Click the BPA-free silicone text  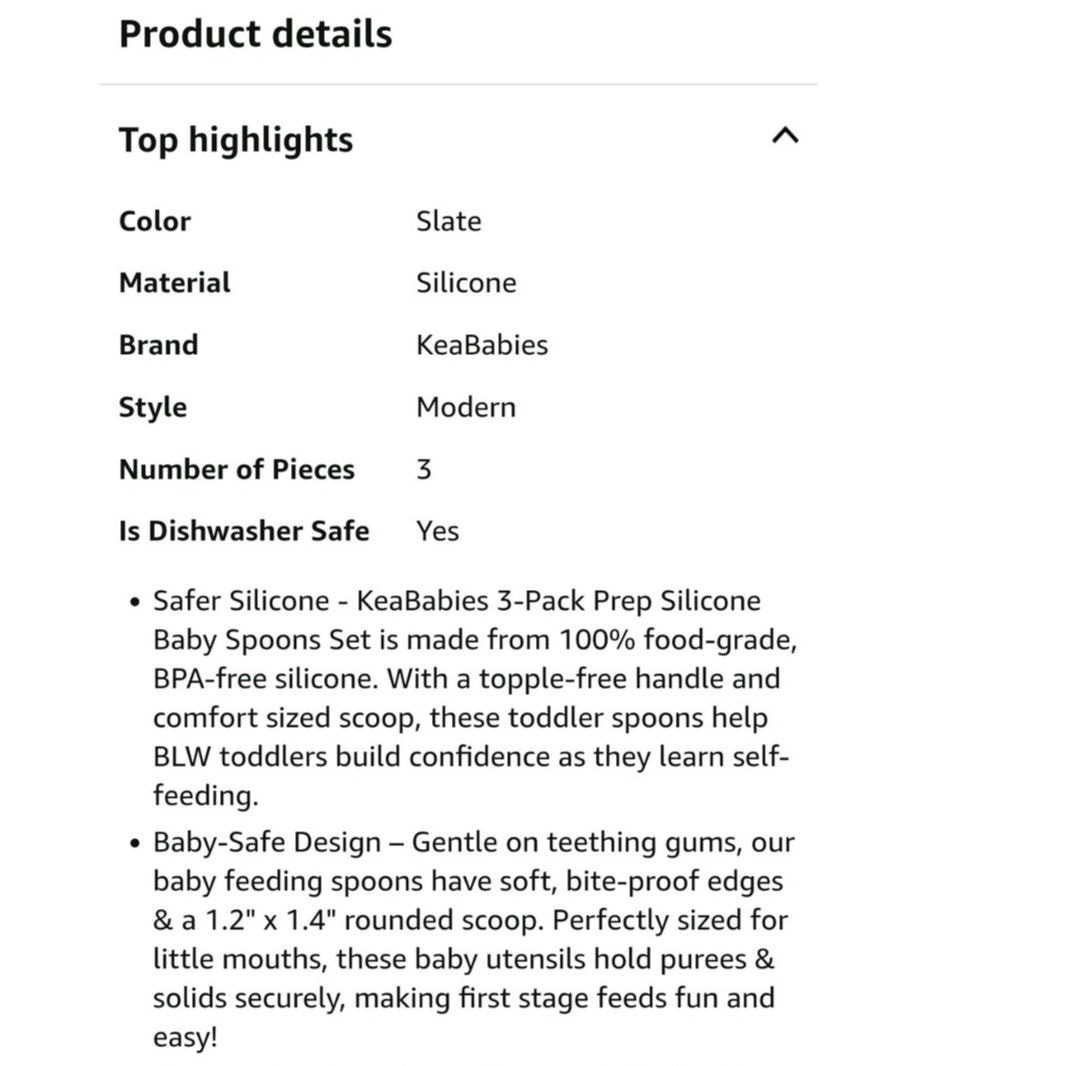(265, 679)
